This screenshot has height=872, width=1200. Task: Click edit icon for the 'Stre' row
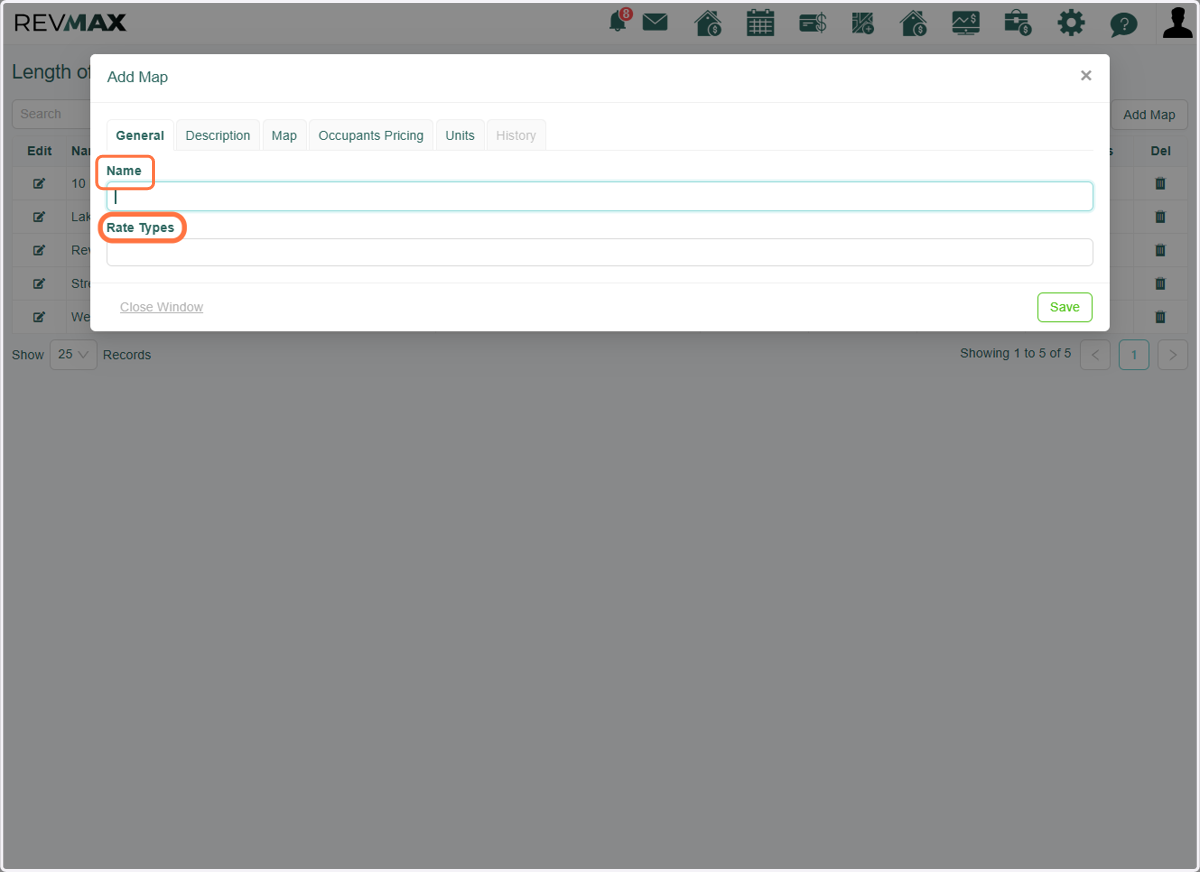(x=39, y=284)
